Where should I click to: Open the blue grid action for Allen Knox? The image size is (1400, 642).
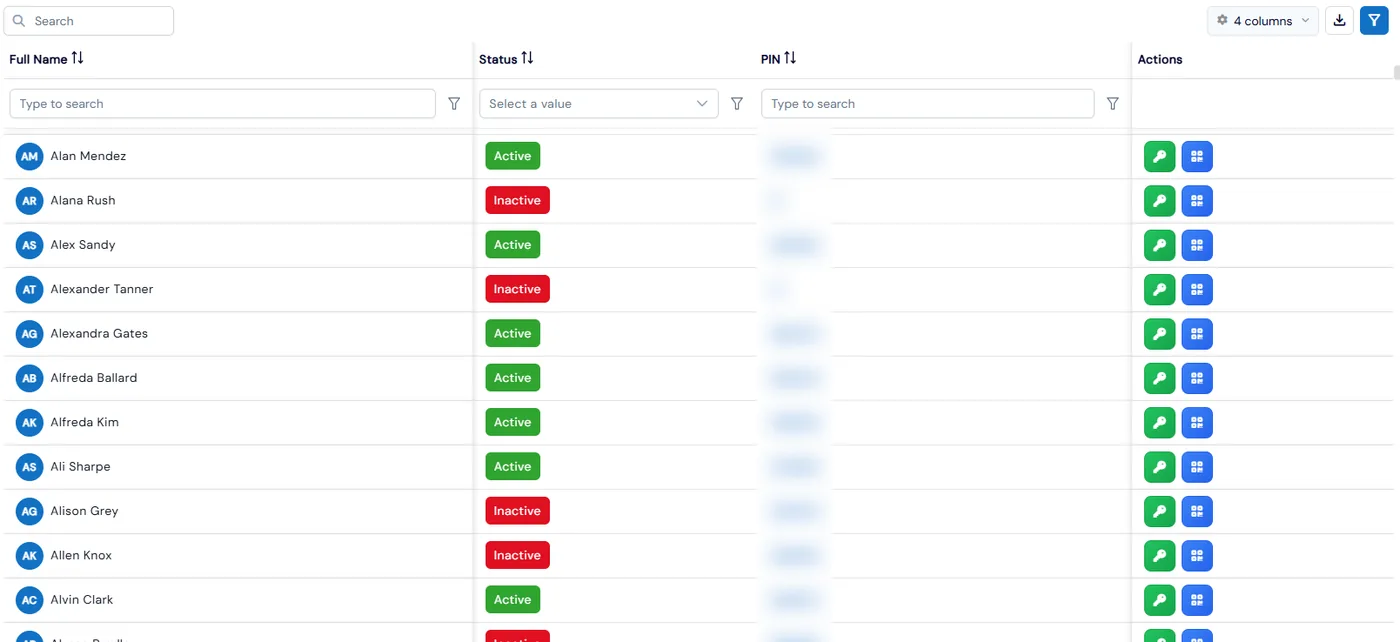[1197, 555]
